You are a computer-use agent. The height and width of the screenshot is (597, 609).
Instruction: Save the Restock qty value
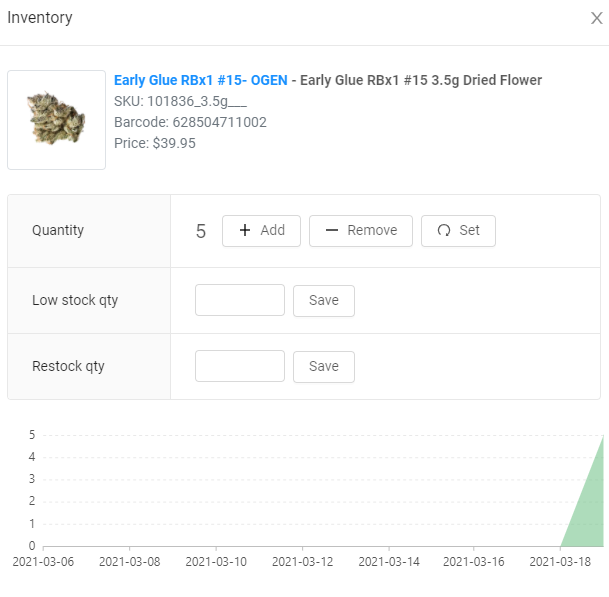pyautogui.click(x=323, y=366)
